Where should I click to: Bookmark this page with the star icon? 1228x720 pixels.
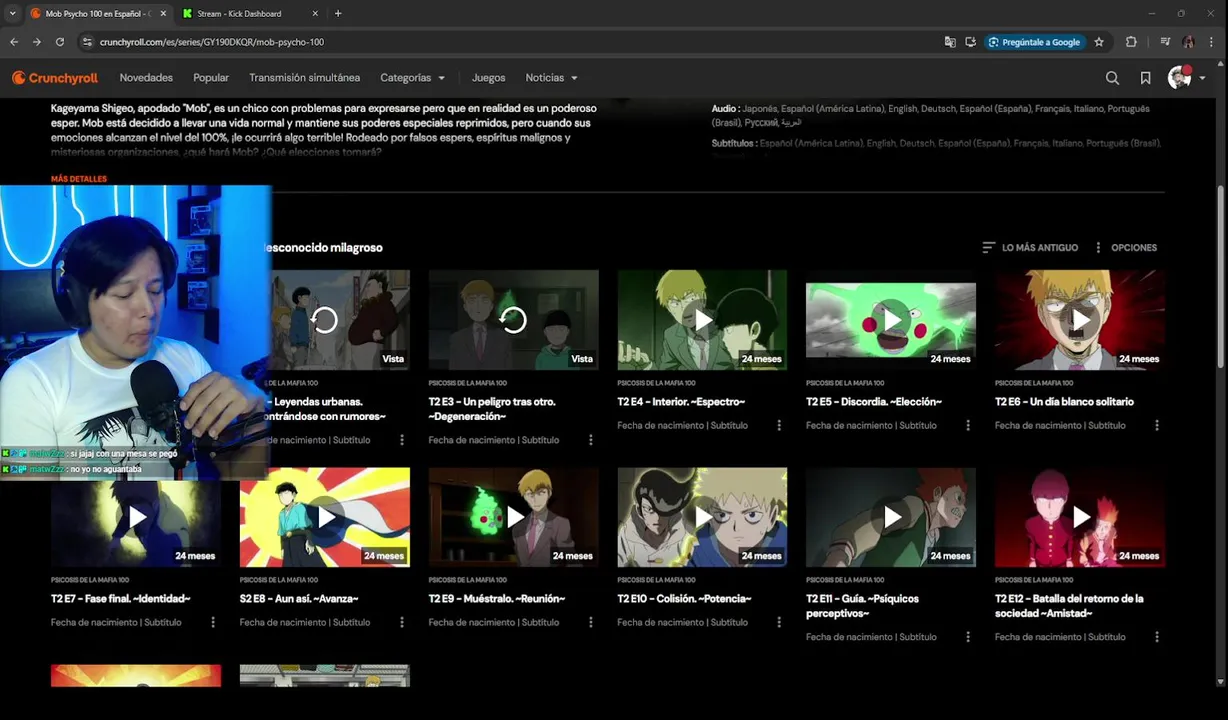pos(1099,42)
